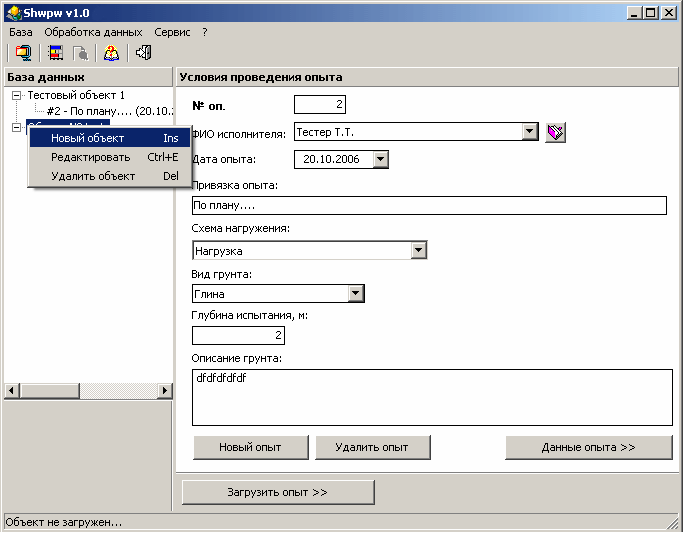Select Редактировать in the context menu
The image size is (683, 533).
coord(90,157)
